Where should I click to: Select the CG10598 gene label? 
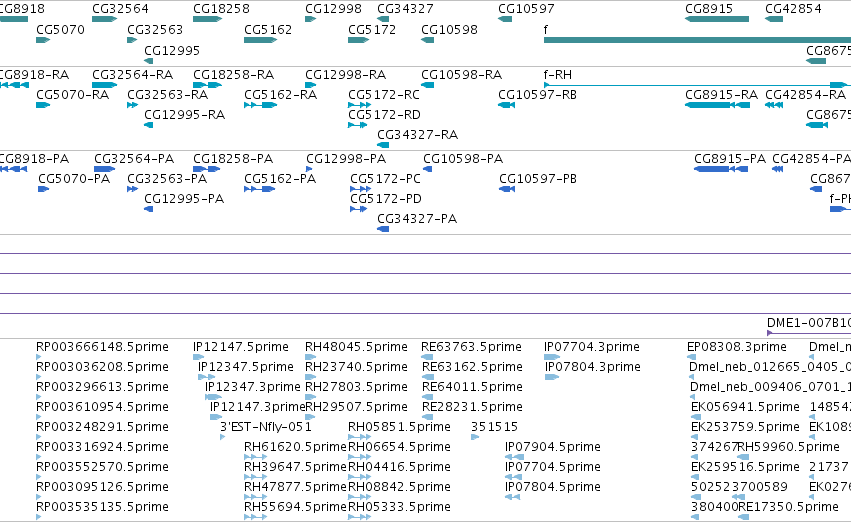click(x=449, y=29)
